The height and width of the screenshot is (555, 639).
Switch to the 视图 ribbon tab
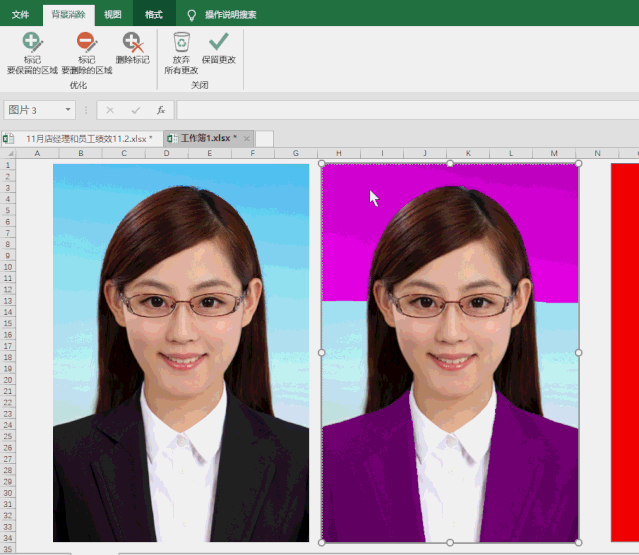(x=113, y=15)
